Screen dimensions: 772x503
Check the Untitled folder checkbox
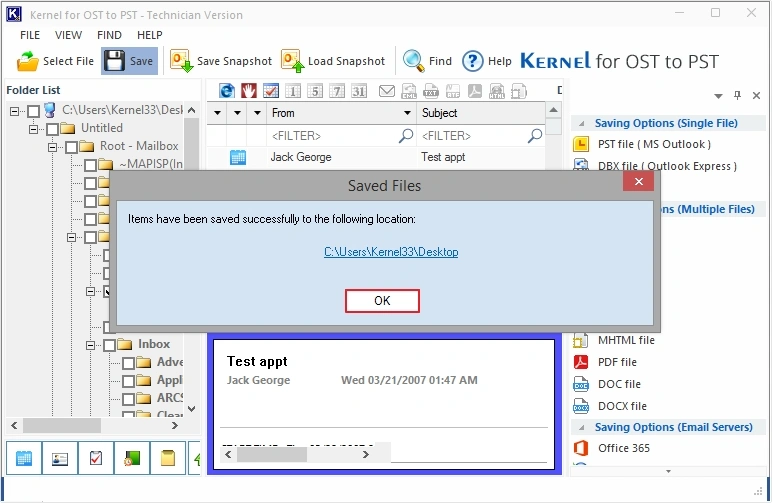pos(52,129)
